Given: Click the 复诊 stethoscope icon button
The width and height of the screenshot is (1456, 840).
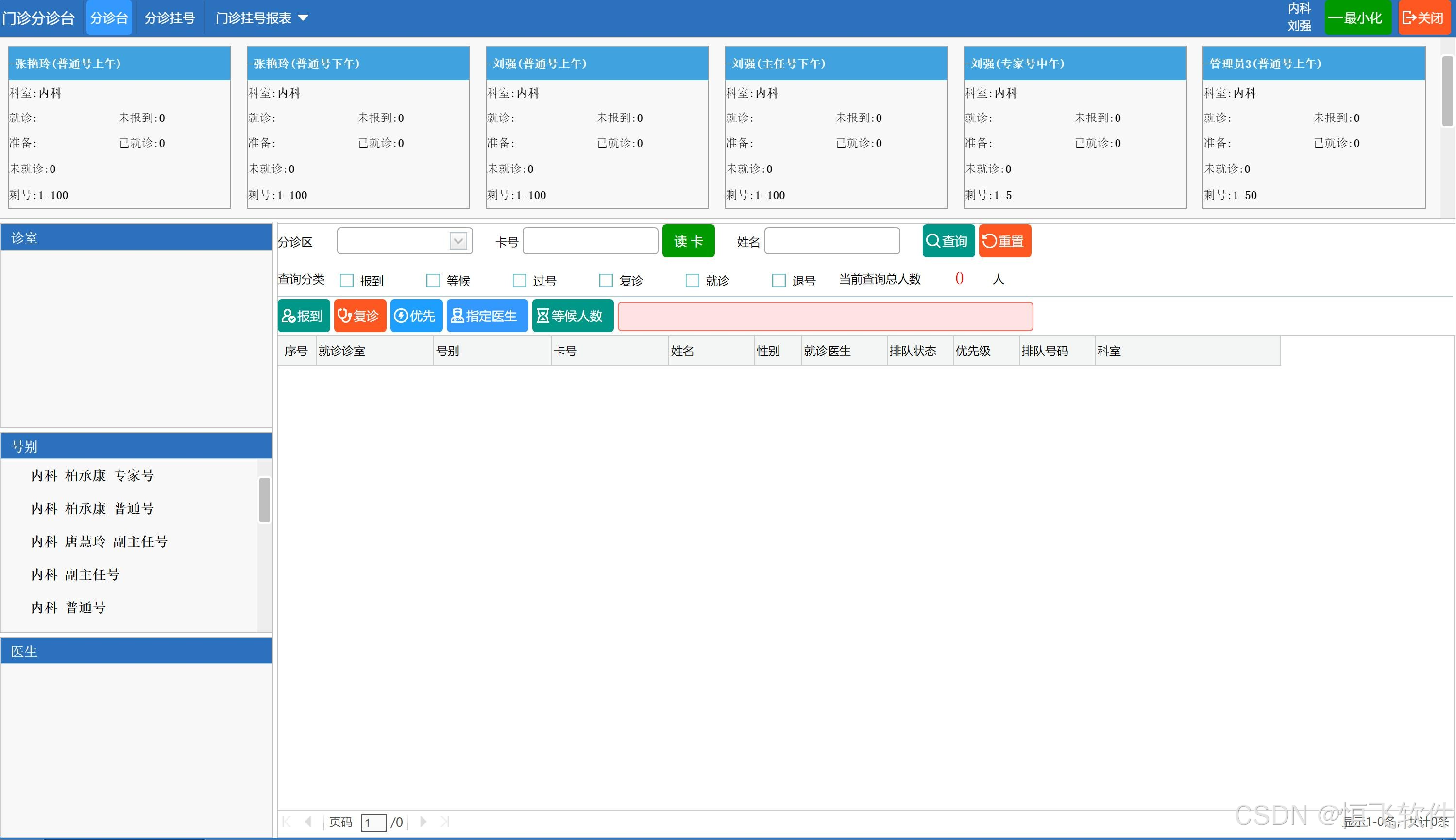Looking at the screenshot, I should [359, 316].
